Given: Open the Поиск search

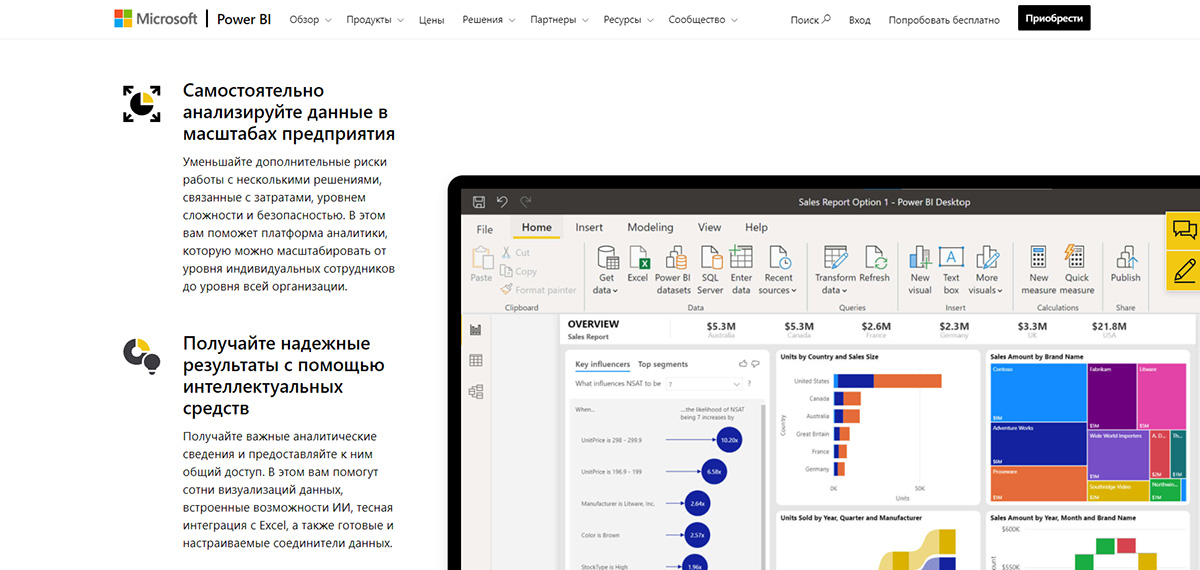Looking at the screenshot, I should pos(810,20).
